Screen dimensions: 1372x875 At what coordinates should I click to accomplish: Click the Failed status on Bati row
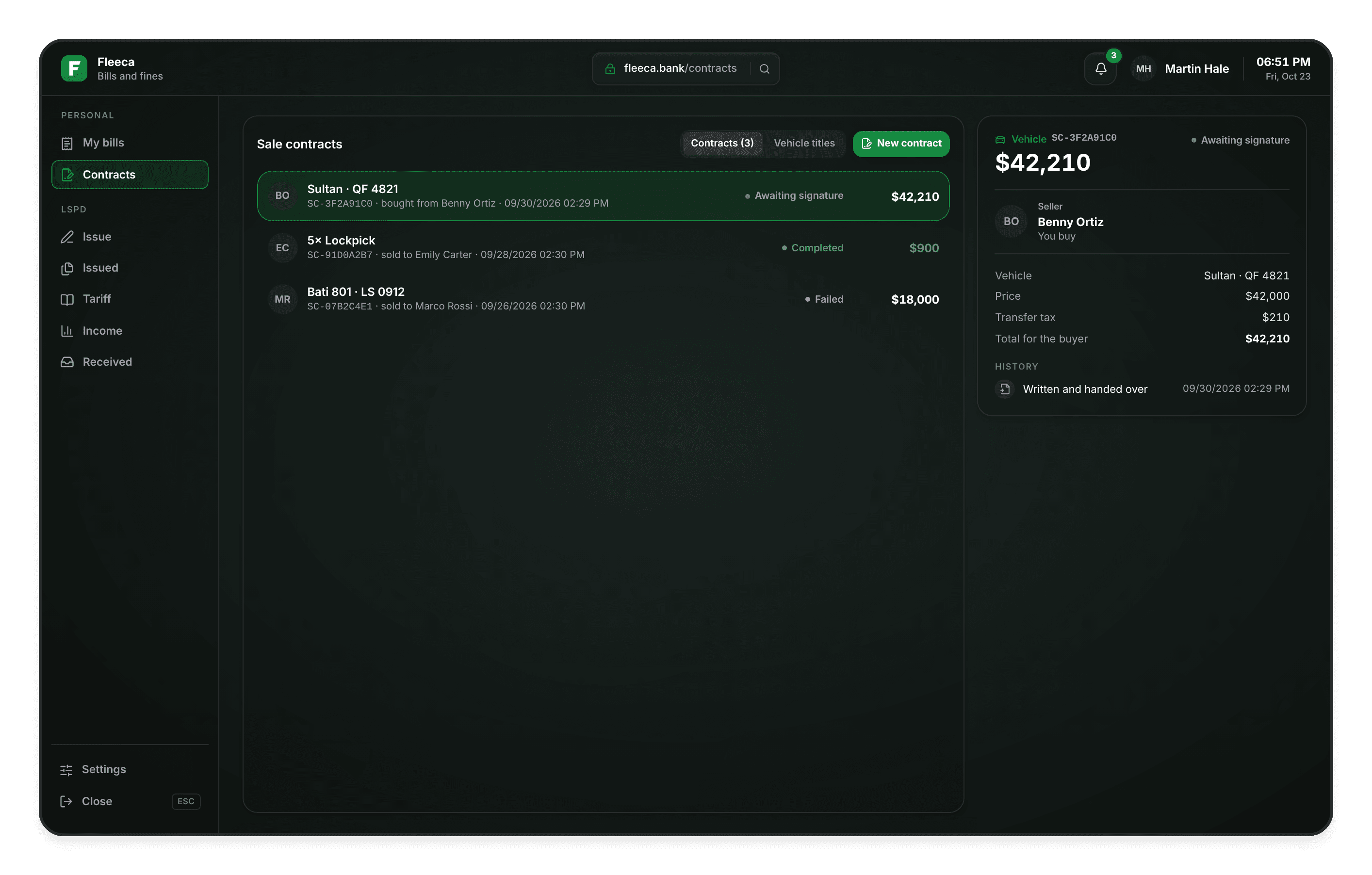824,299
